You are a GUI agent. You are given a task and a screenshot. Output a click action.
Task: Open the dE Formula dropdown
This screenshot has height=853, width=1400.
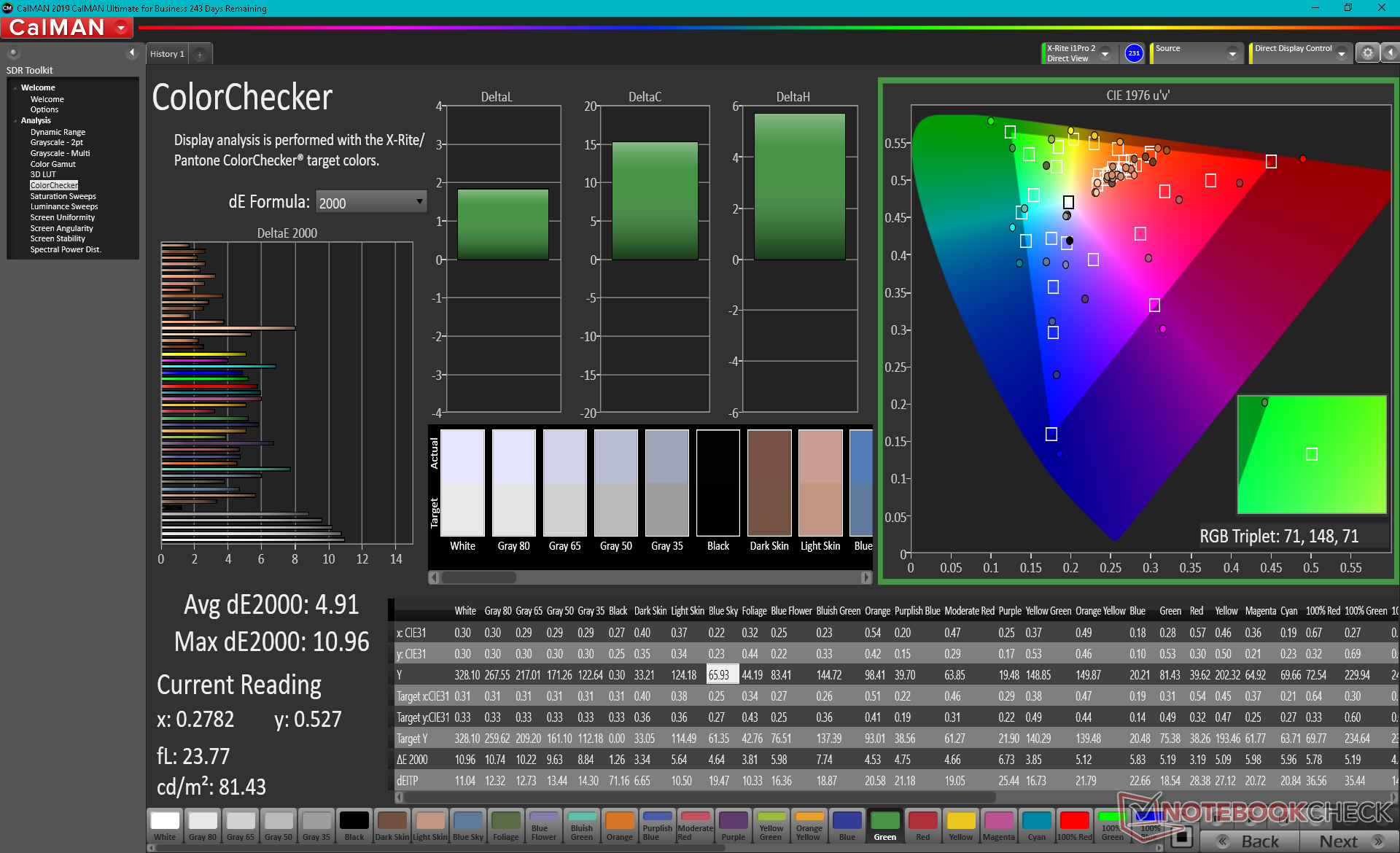point(371,202)
